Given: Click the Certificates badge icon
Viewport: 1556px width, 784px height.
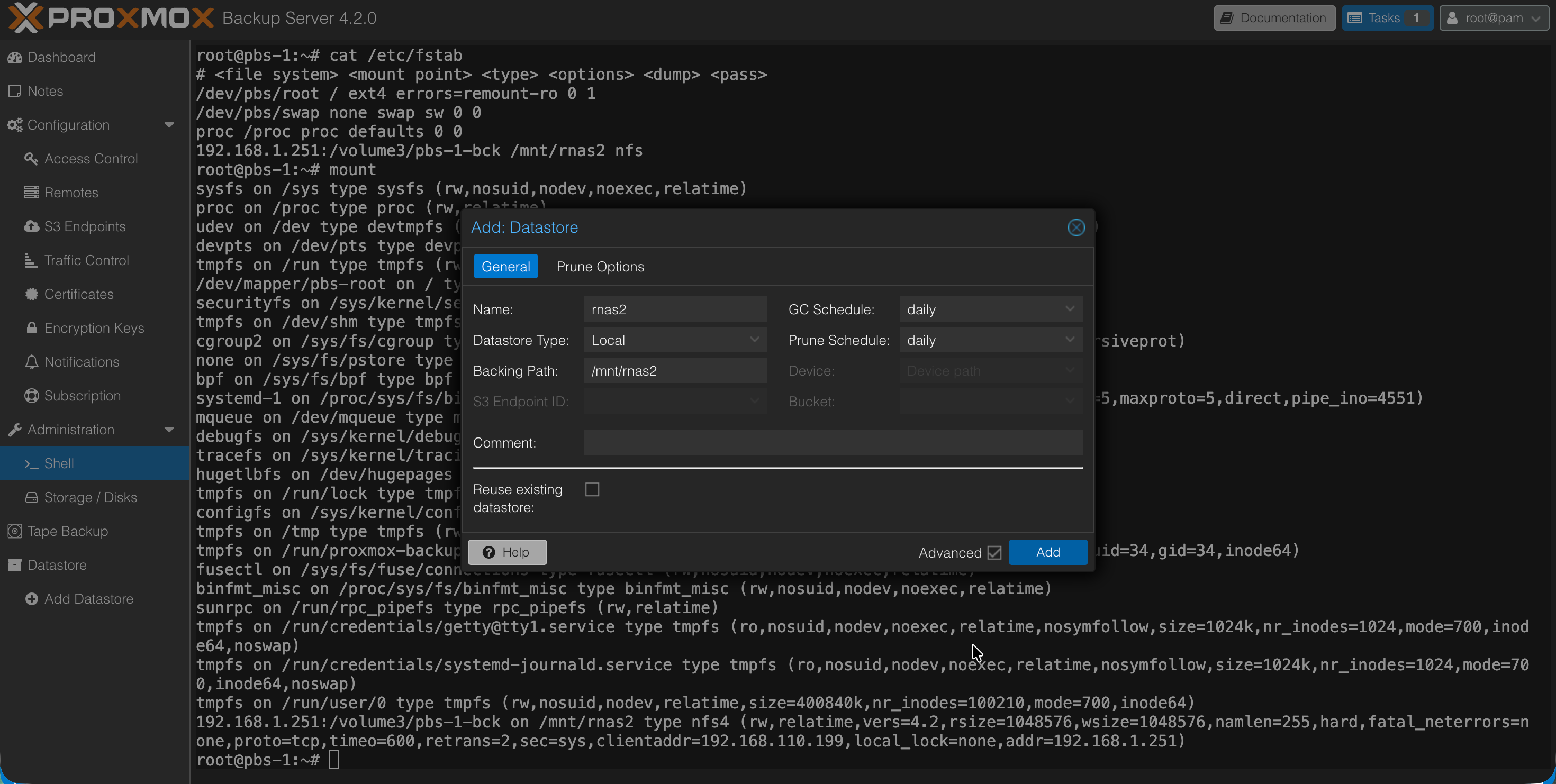Looking at the screenshot, I should [31, 294].
